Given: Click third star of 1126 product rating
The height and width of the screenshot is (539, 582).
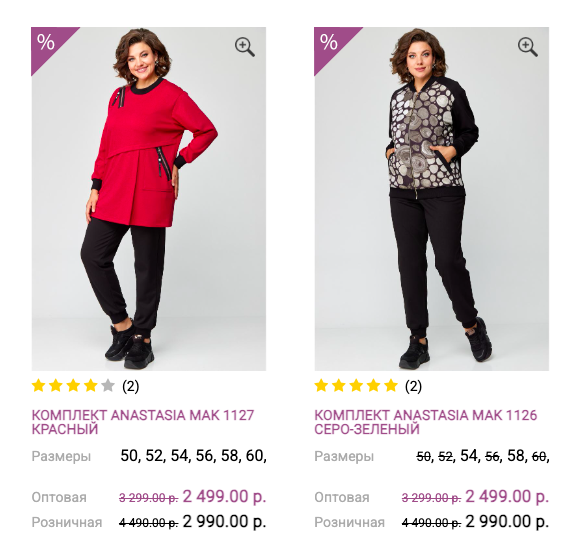Looking at the screenshot, I should click(356, 386).
